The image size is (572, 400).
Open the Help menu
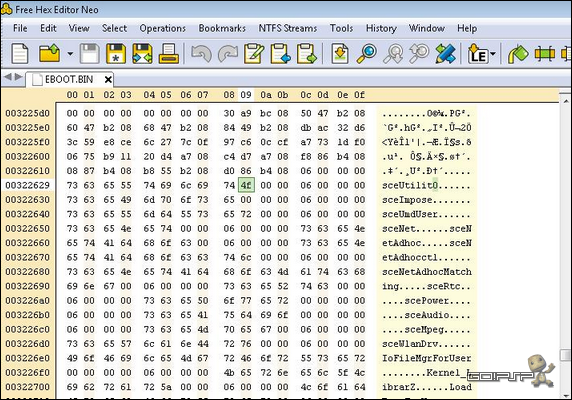coord(467,28)
